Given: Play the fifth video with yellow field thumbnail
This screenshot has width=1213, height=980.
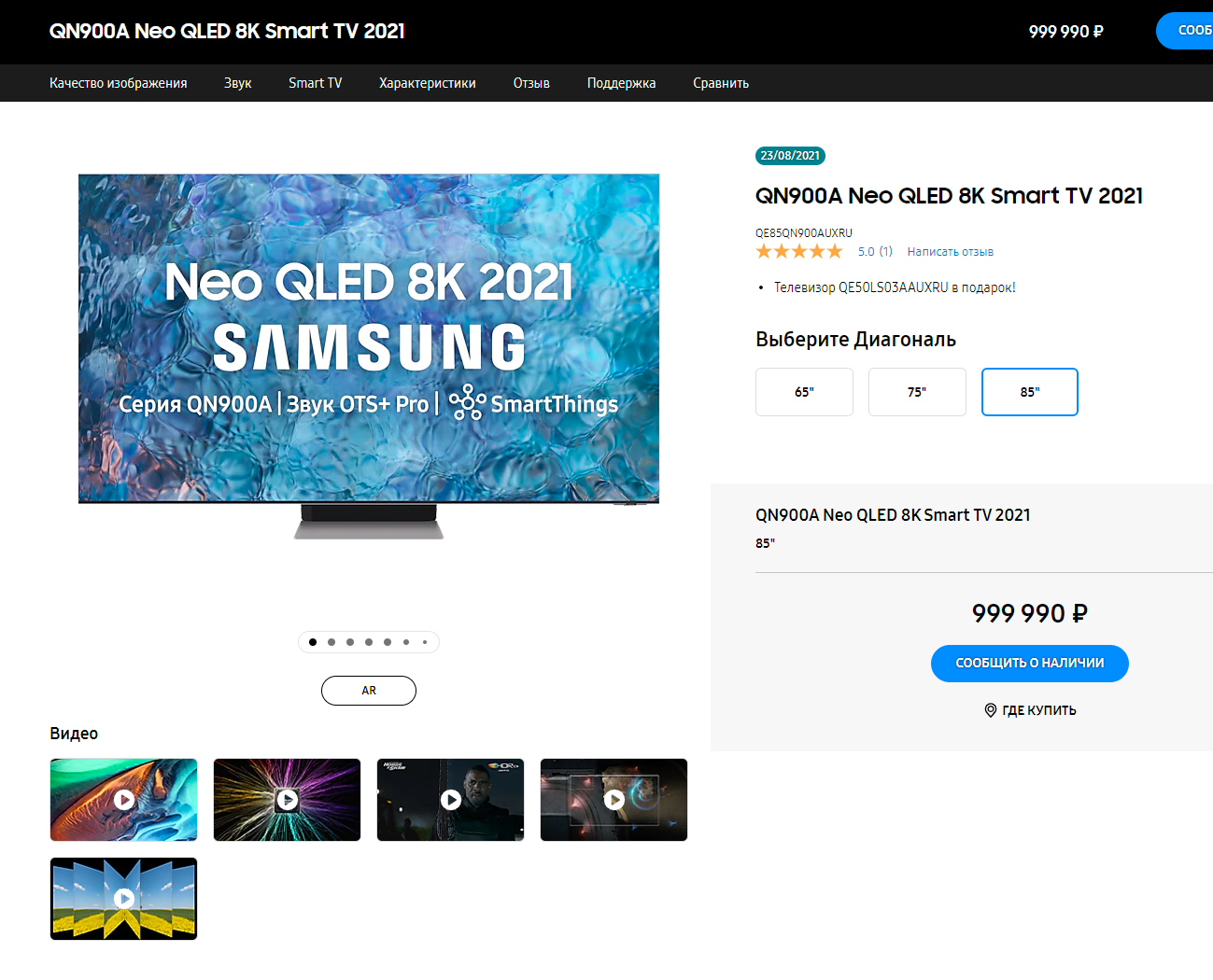Looking at the screenshot, I should click(x=123, y=899).
